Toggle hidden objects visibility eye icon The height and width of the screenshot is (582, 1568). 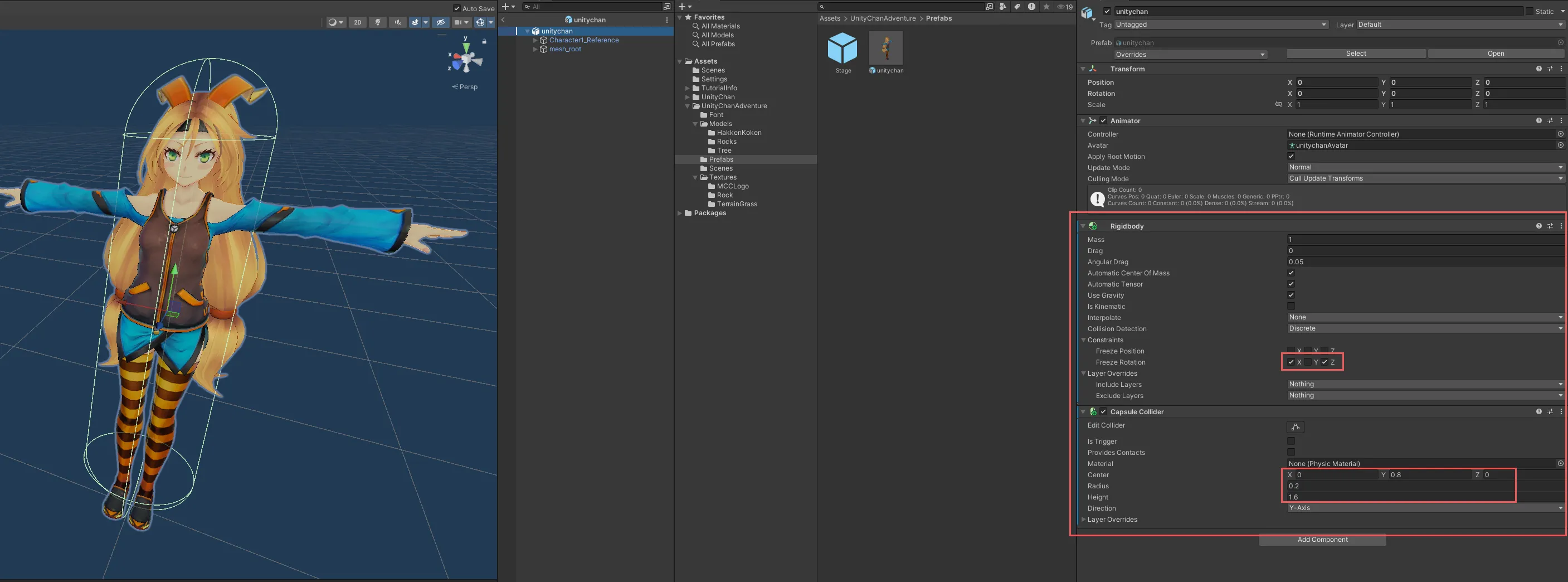[x=441, y=22]
